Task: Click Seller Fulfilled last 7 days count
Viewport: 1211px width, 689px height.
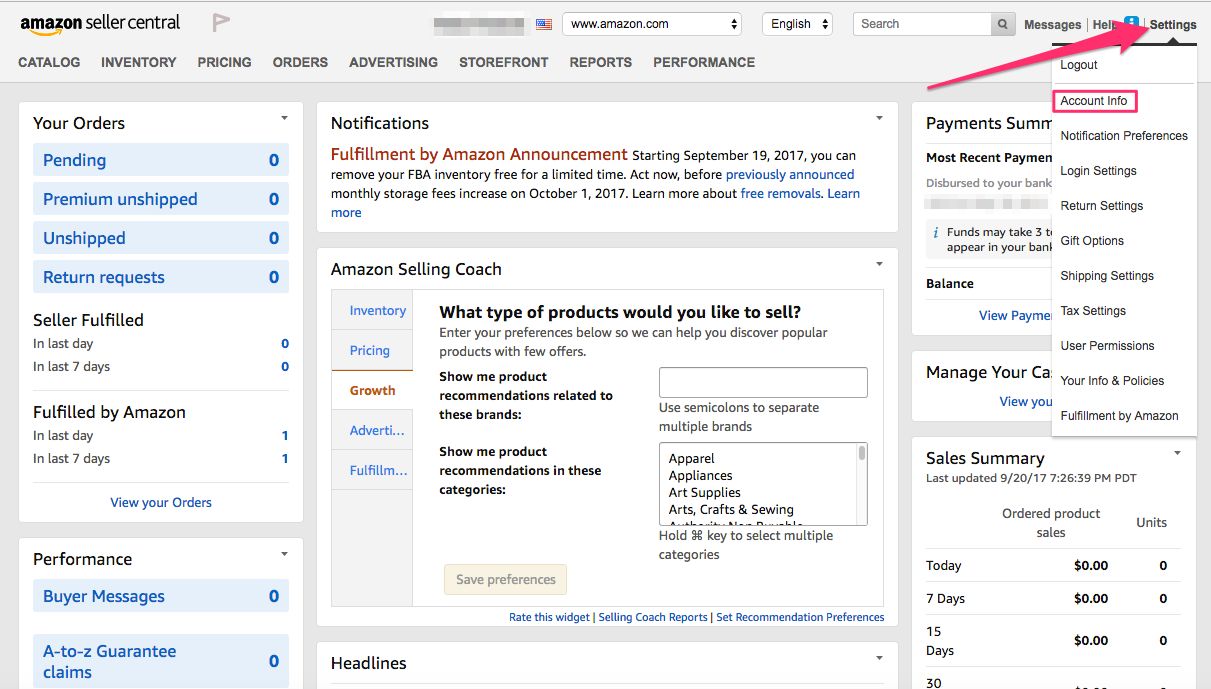Action: (285, 367)
